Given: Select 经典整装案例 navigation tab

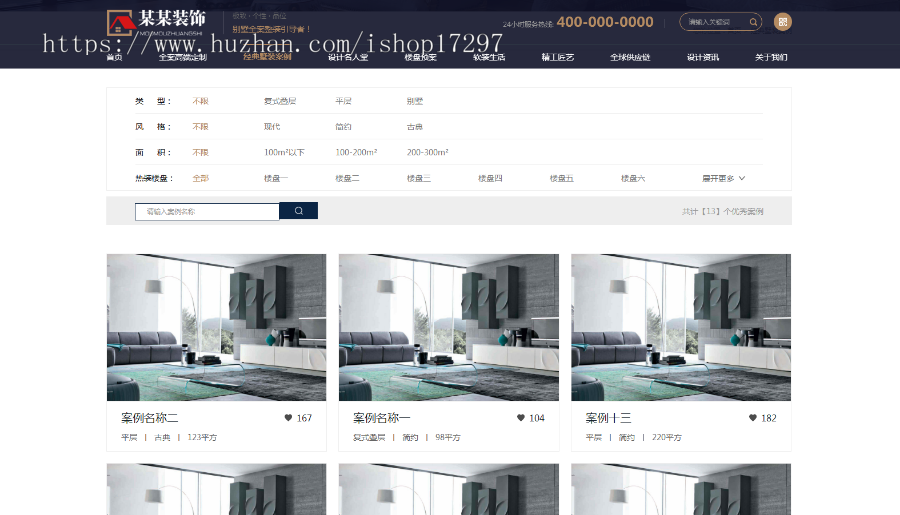Looking at the screenshot, I should (267, 57).
